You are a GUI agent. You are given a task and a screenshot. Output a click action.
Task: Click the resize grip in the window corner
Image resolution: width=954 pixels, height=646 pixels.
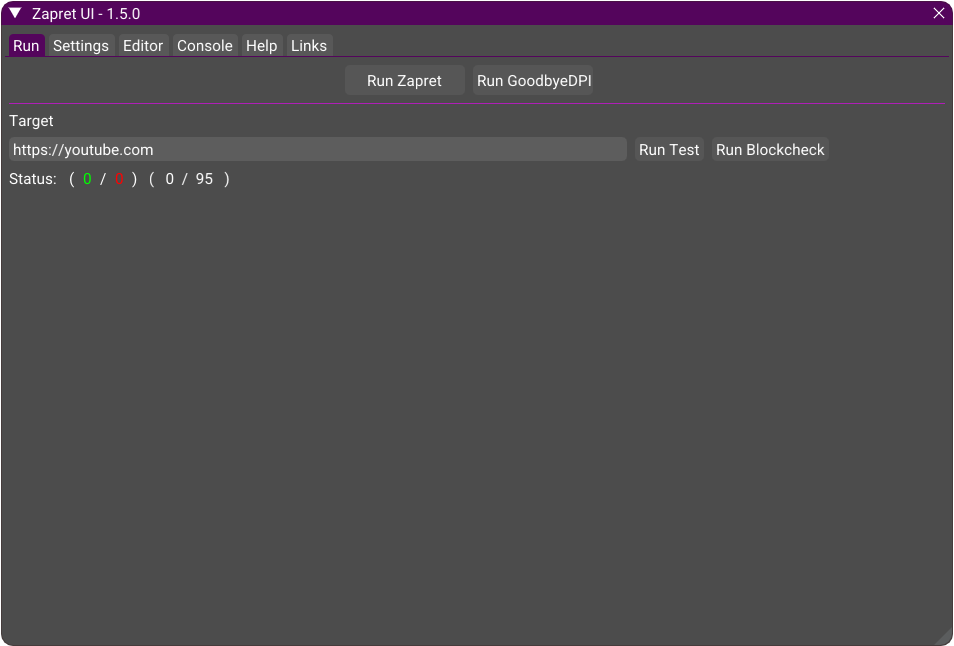click(x=943, y=636)
